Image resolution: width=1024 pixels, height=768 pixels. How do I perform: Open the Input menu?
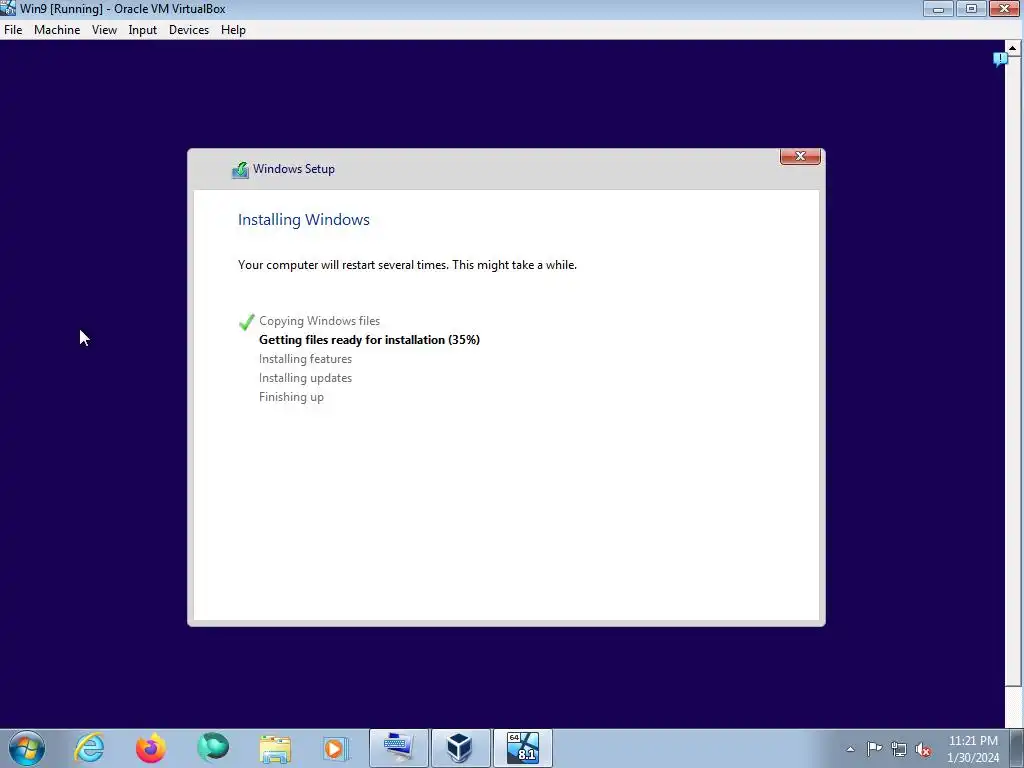(142, 30)
